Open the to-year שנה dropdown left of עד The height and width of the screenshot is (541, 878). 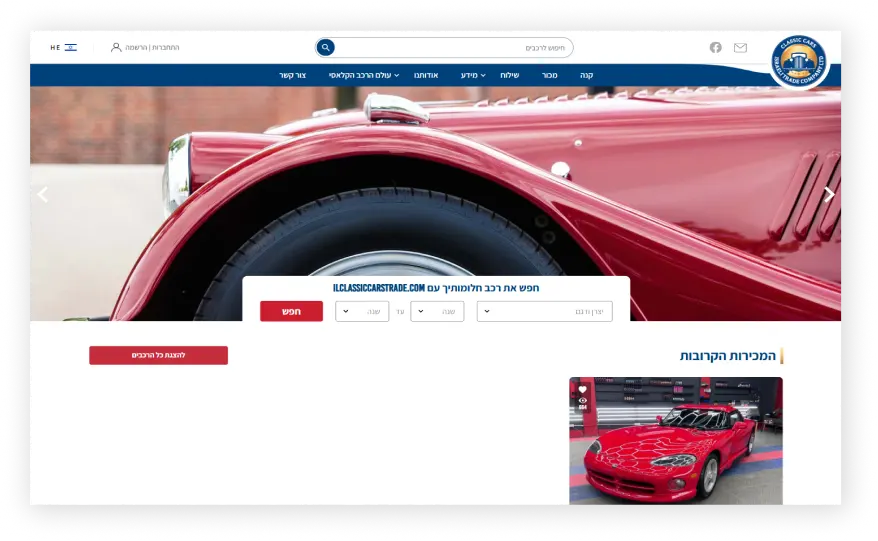tap(362, 311)
